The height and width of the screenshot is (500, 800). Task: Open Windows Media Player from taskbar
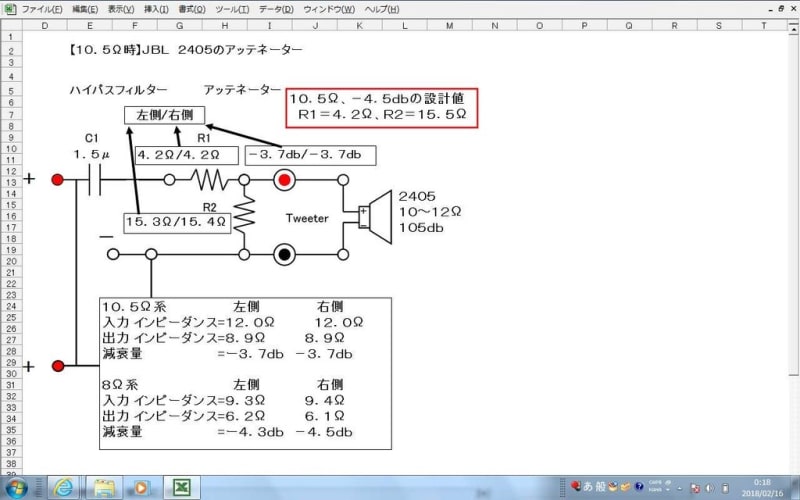click(x=141, y=488)
